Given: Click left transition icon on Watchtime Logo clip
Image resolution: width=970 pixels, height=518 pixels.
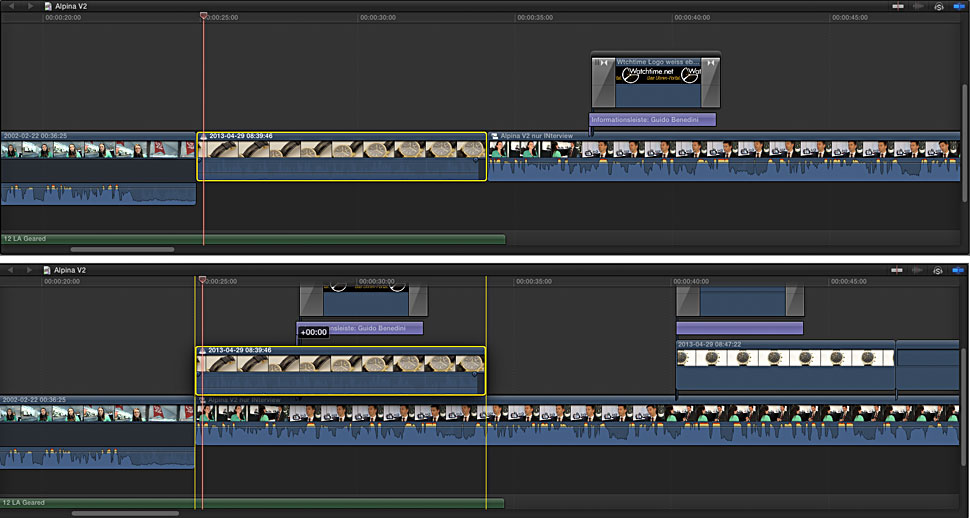Looking at the screenshot, I should pyautogui.click(x=602, y=62).
